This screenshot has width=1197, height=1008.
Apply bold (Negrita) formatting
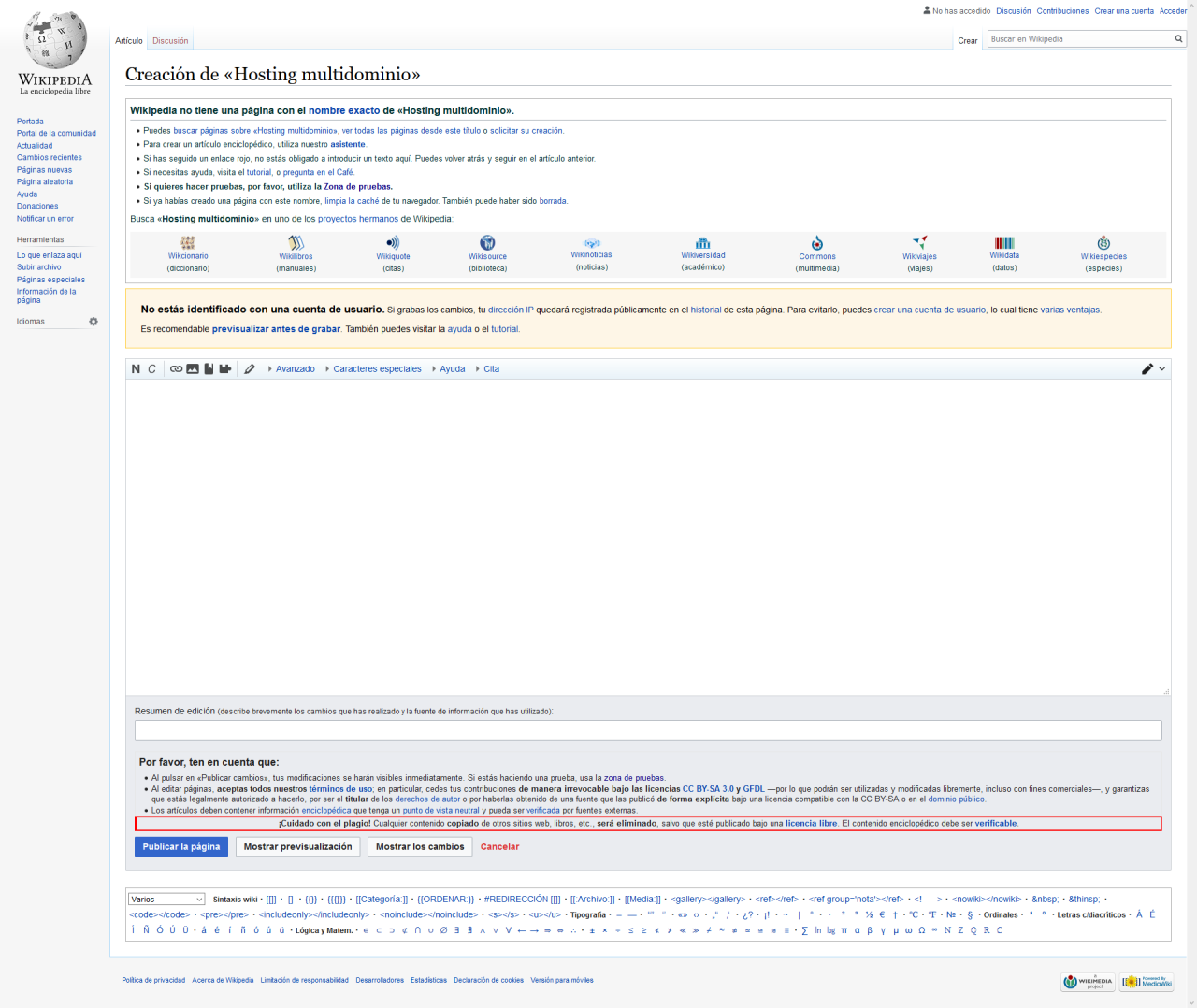135,368
